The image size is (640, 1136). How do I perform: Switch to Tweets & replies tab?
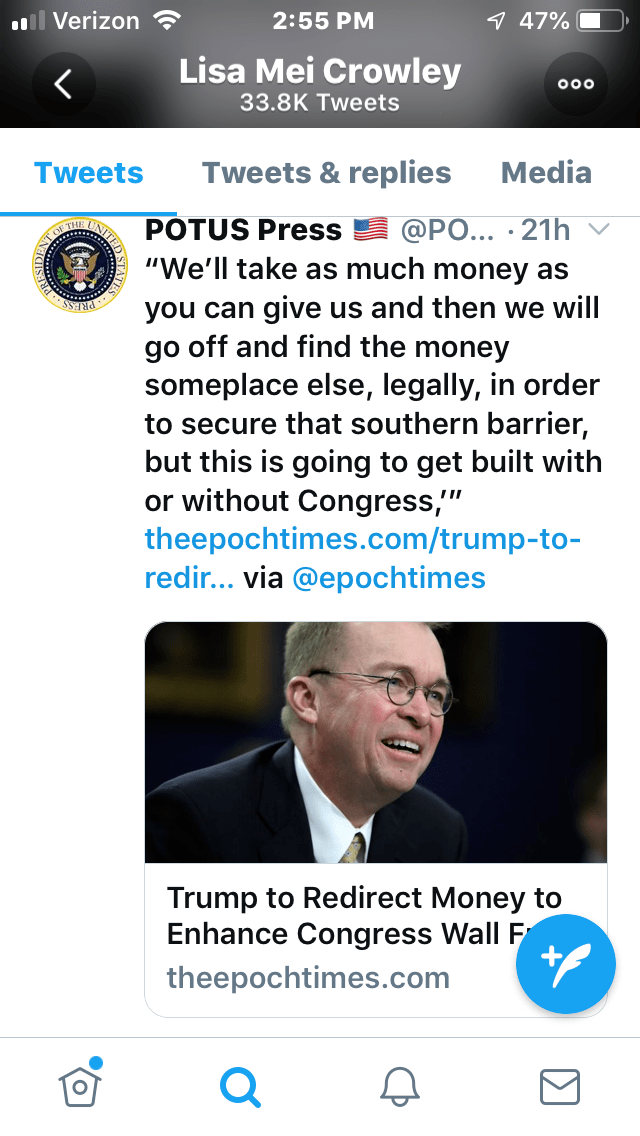click(x=326, y=173)
